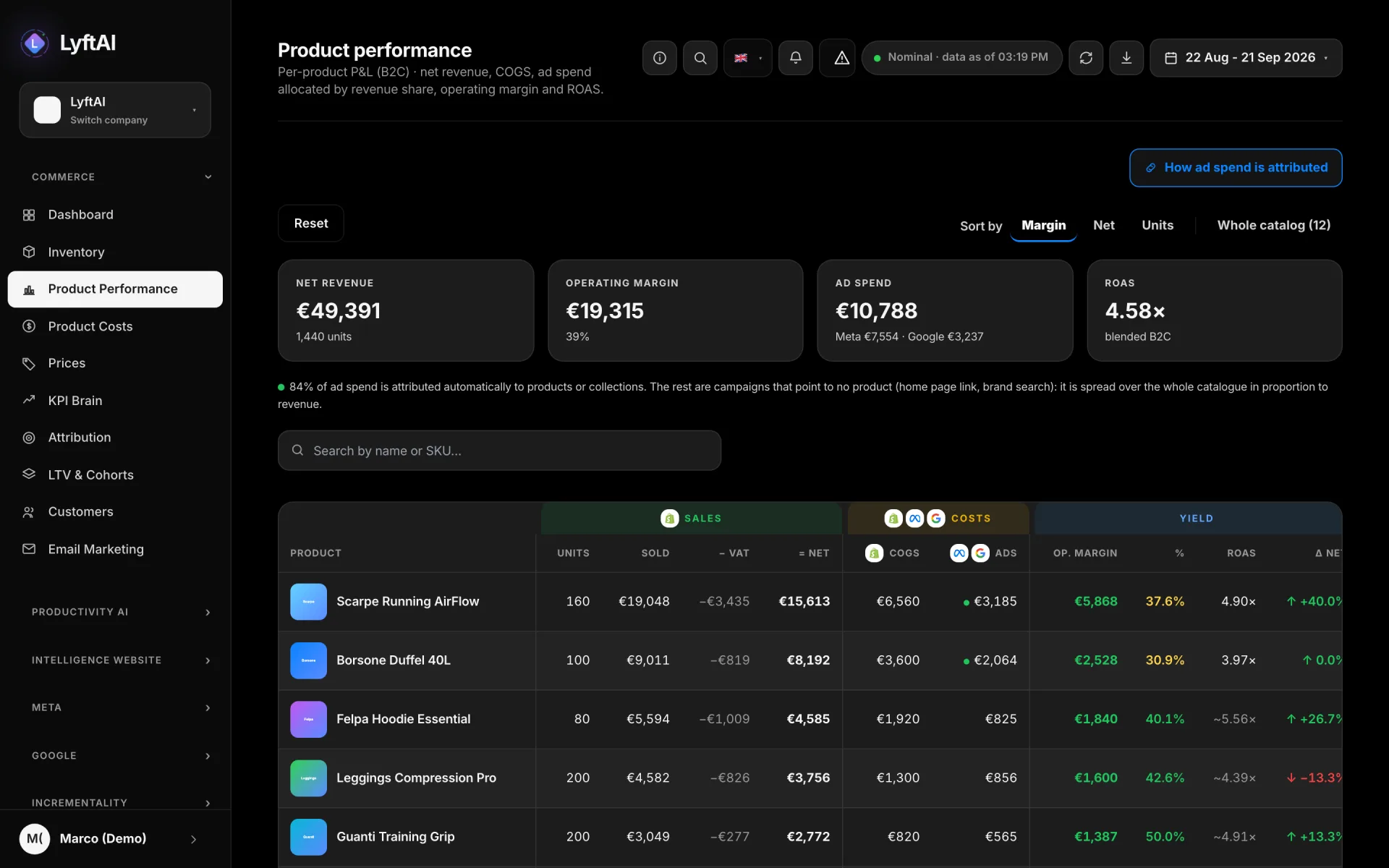This screenshot has height=868, width=1389.
Task: Click Guanti Training Grip product name
Action: click(x=396, y=837)
